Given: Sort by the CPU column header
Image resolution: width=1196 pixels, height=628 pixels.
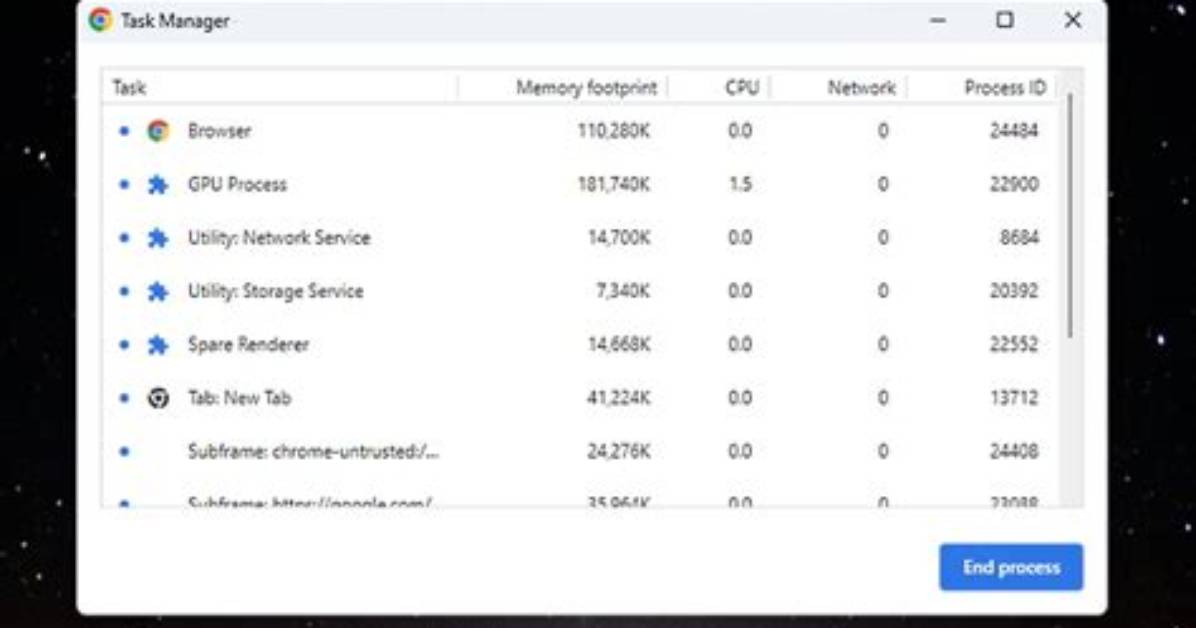Looking at the screenshot, I should coord(719,88).
